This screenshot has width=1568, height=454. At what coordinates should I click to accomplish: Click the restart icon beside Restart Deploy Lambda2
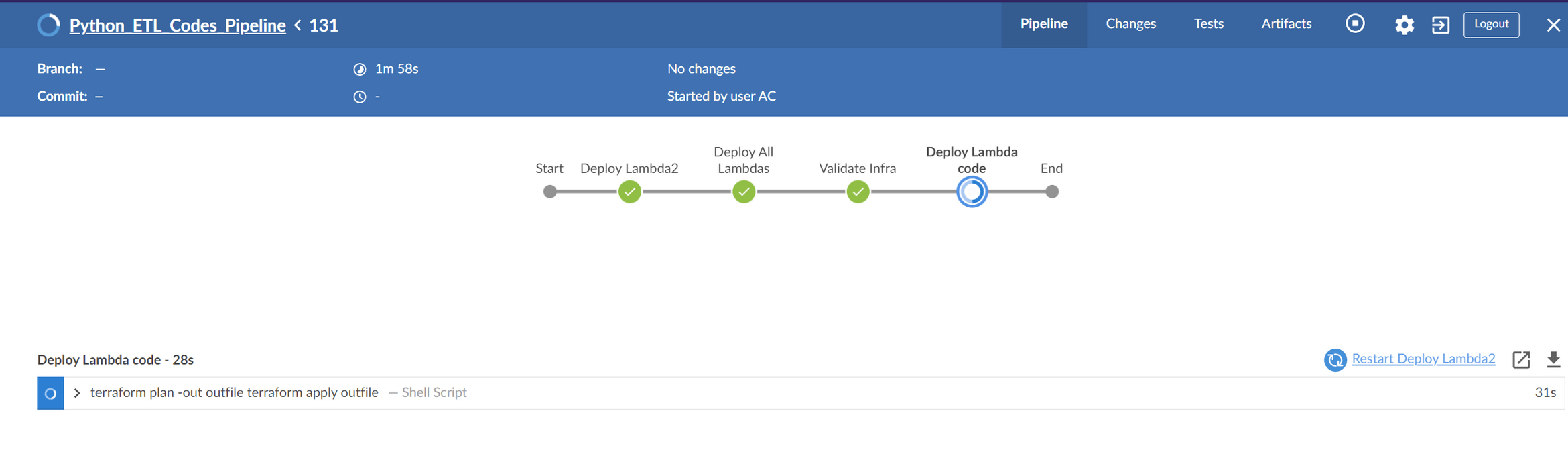(1335, 359)
